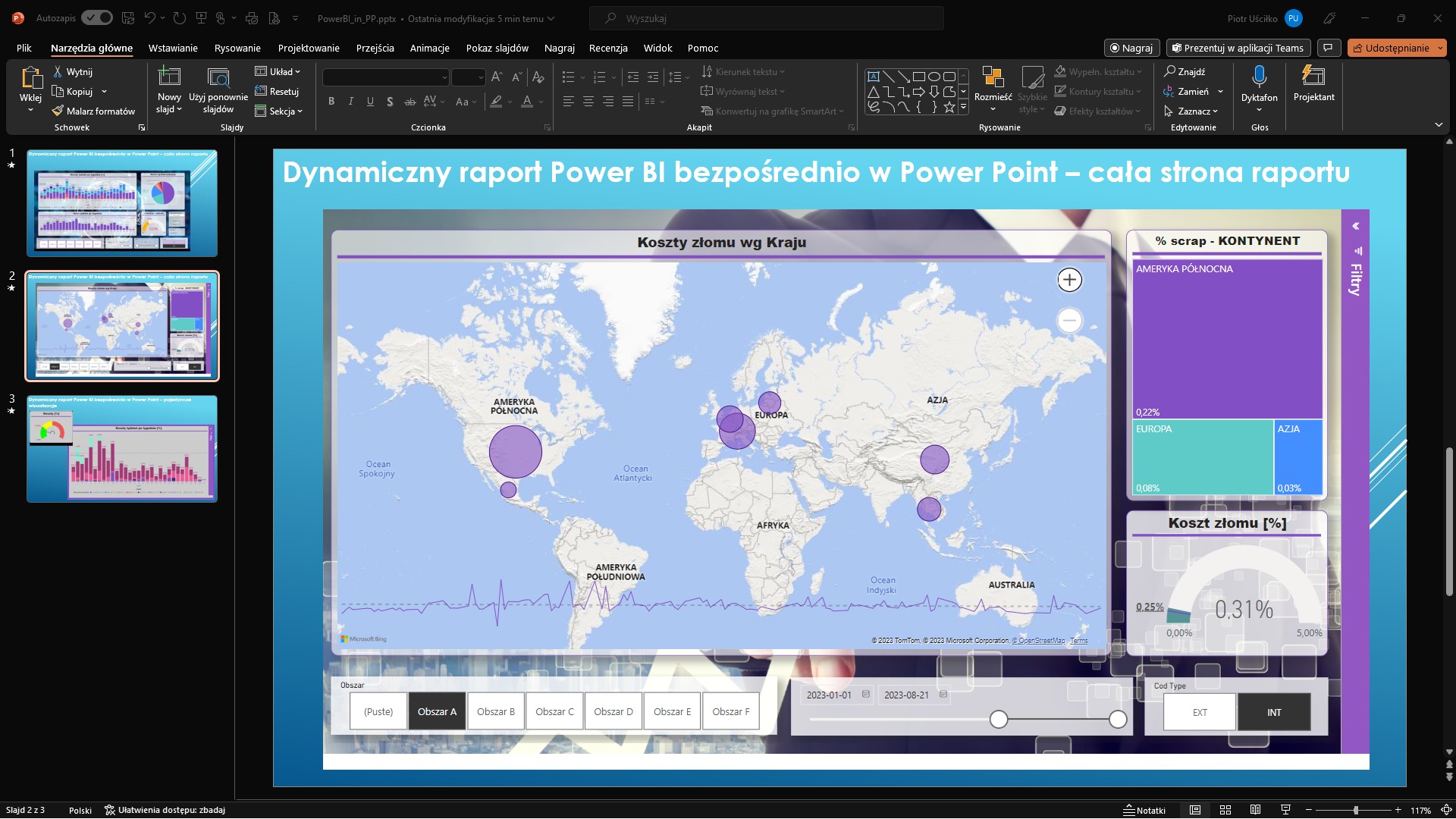1456x819 pixels.
Task: Toggle Italic formatting button
Action: pos(350,101)
